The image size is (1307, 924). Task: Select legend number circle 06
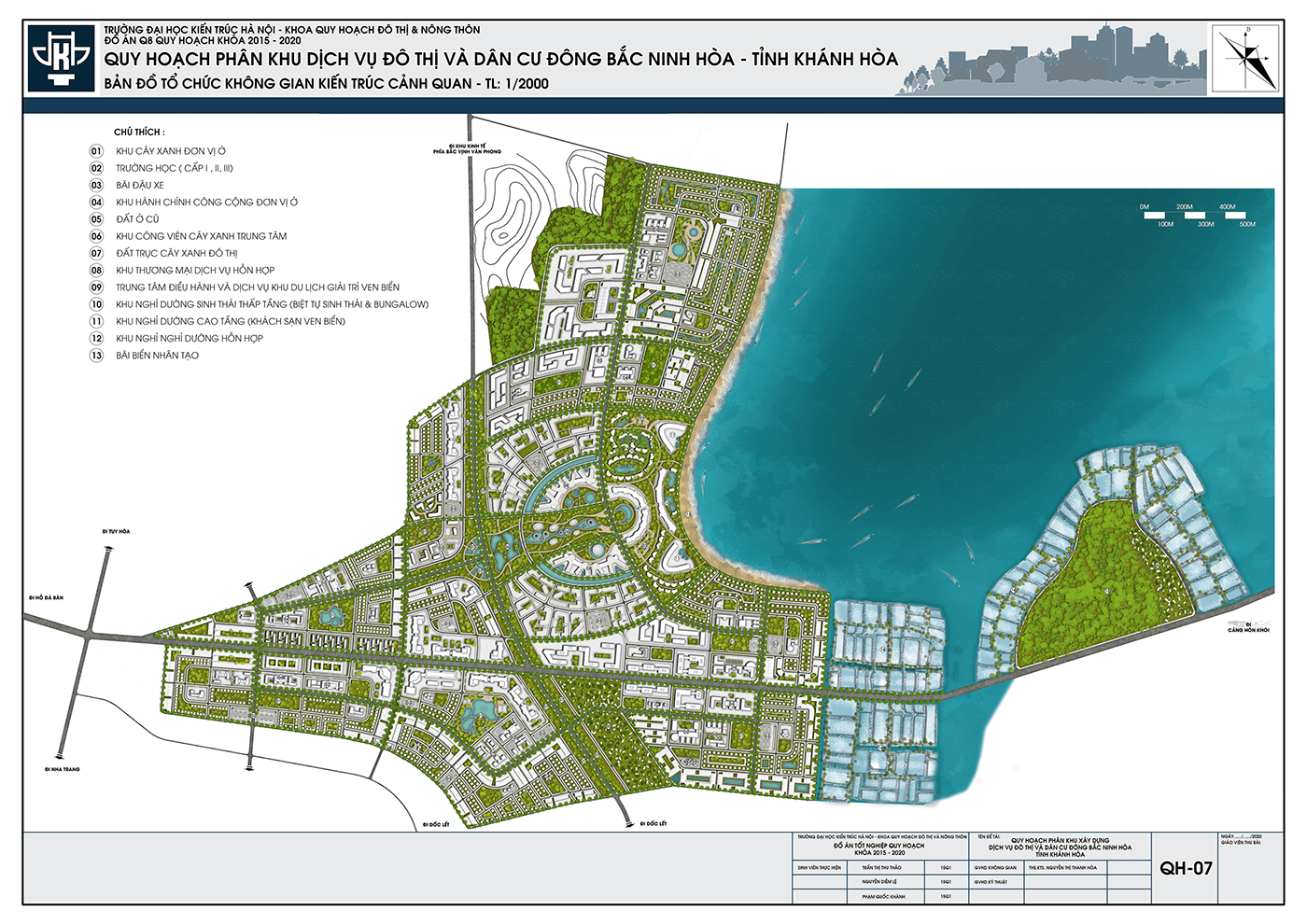96,236
